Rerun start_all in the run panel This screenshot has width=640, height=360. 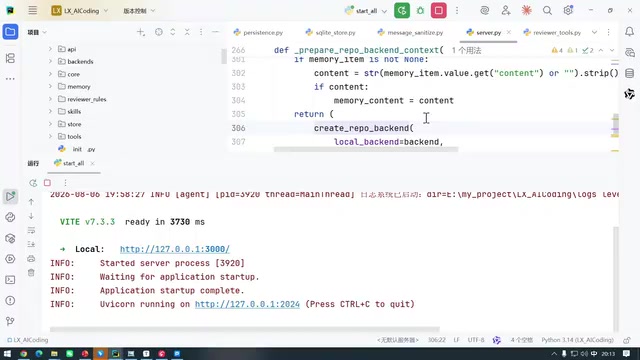33,183
